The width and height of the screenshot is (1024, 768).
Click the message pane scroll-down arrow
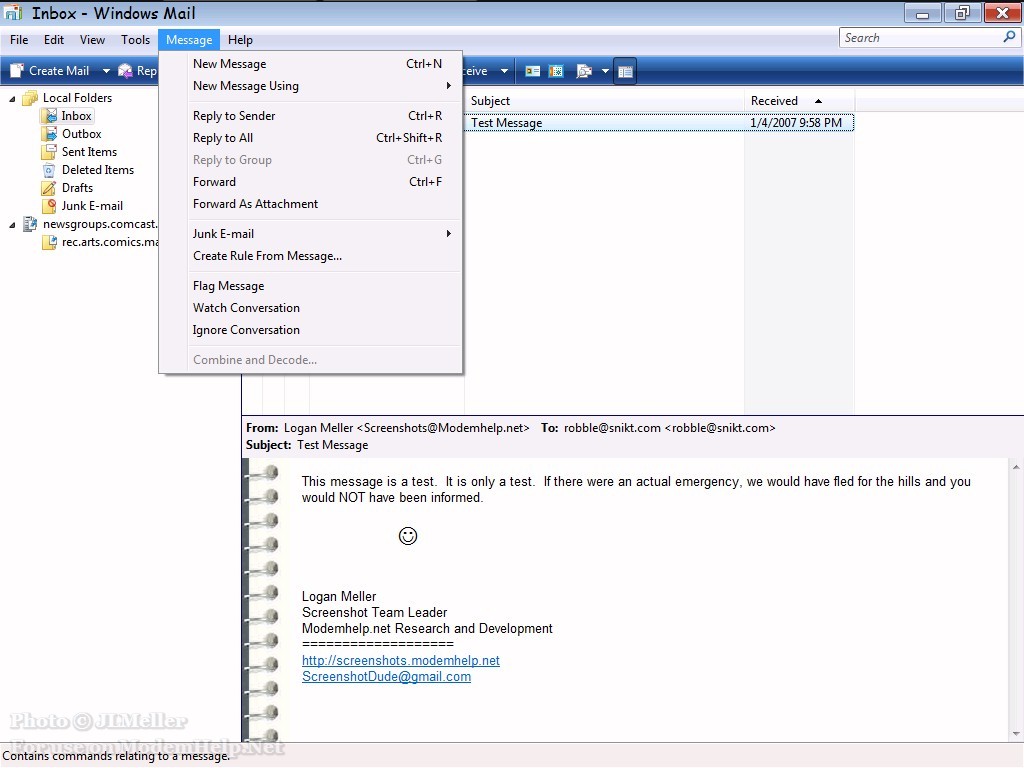point(1016,734)
